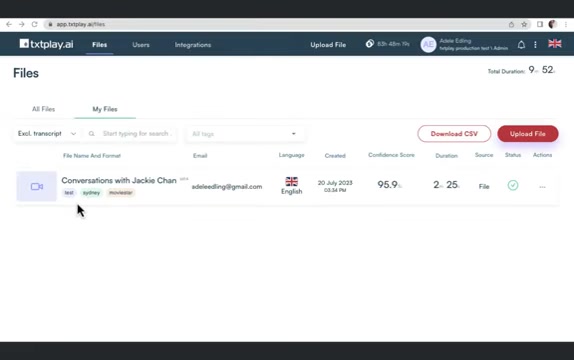This screenshot has height=360, width=574.
Task: Click the red Upload File button
Action: click(x=528, y=134)
